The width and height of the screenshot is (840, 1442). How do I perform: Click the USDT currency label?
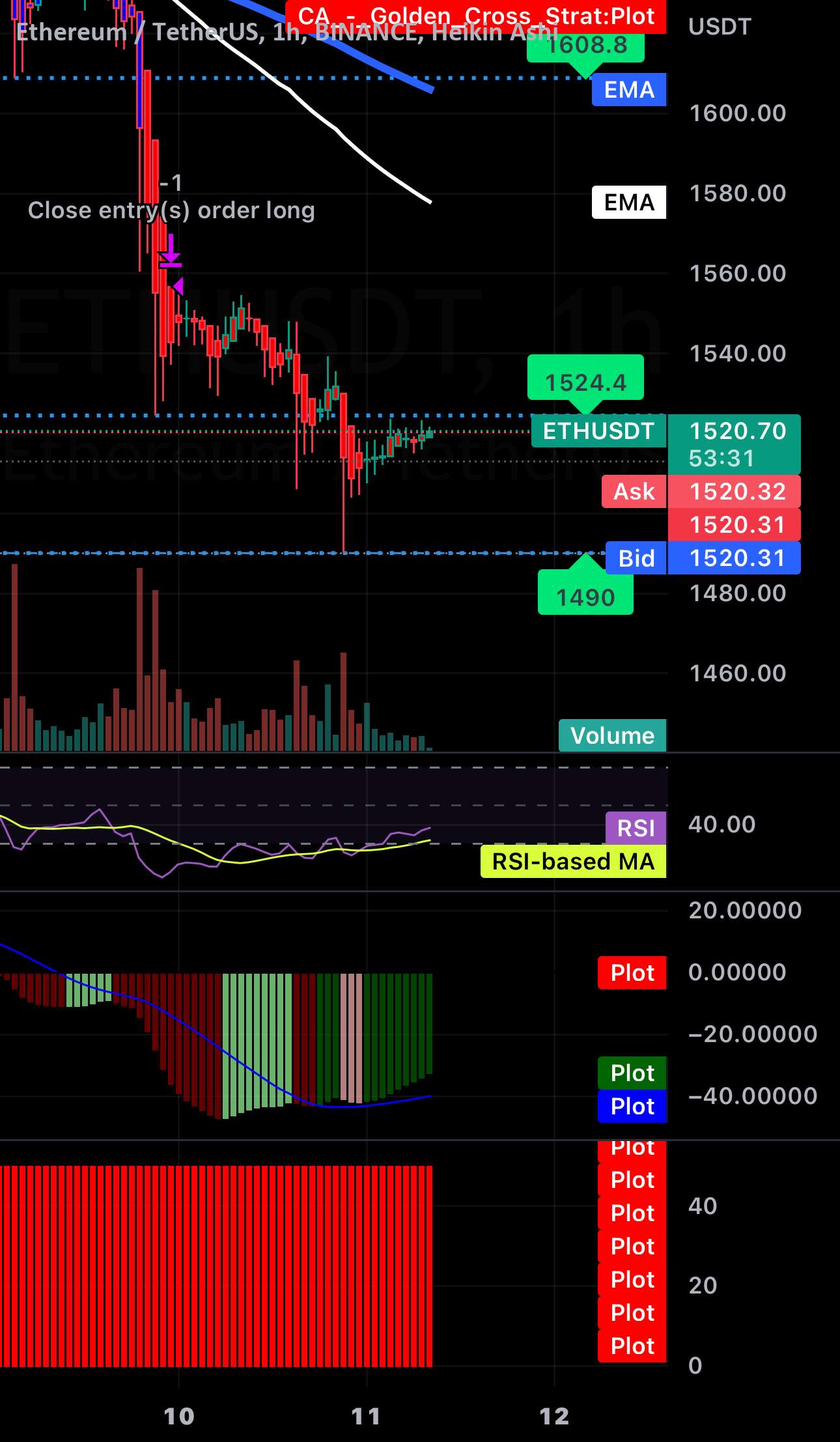(x=720, y=27)
